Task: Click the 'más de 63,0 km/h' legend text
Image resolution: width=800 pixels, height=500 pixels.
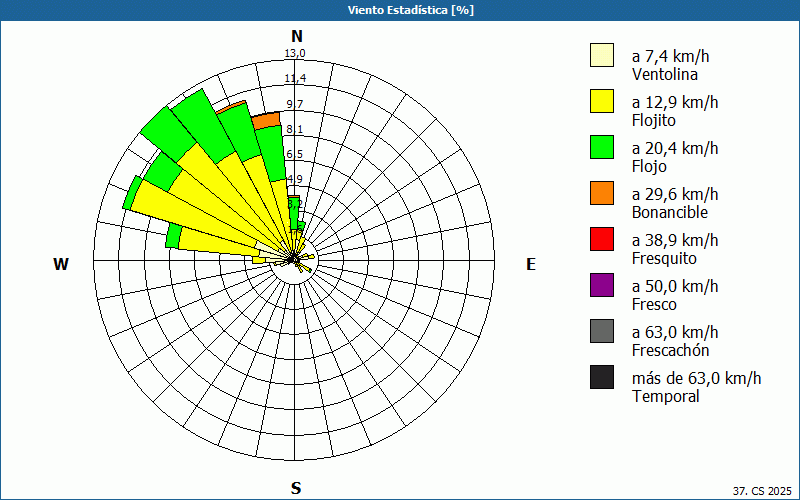Action: pos(696,378)
